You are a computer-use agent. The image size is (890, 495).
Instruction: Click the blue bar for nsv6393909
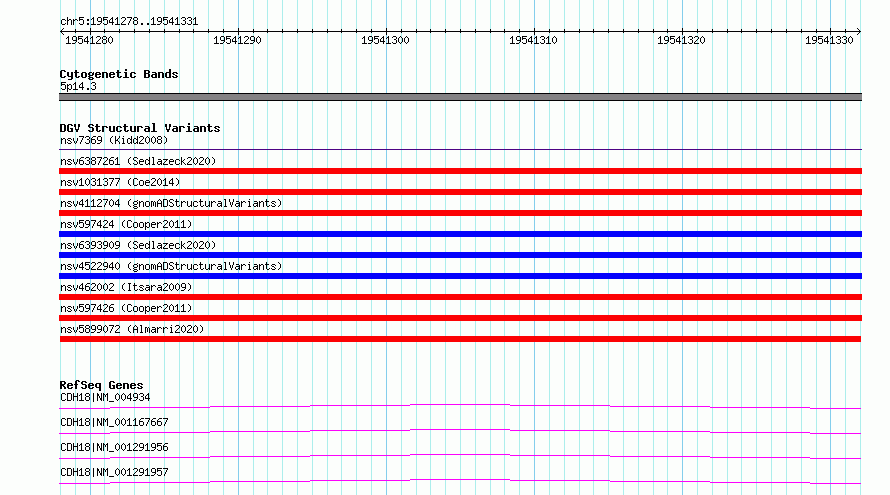[x=460, y=255]
